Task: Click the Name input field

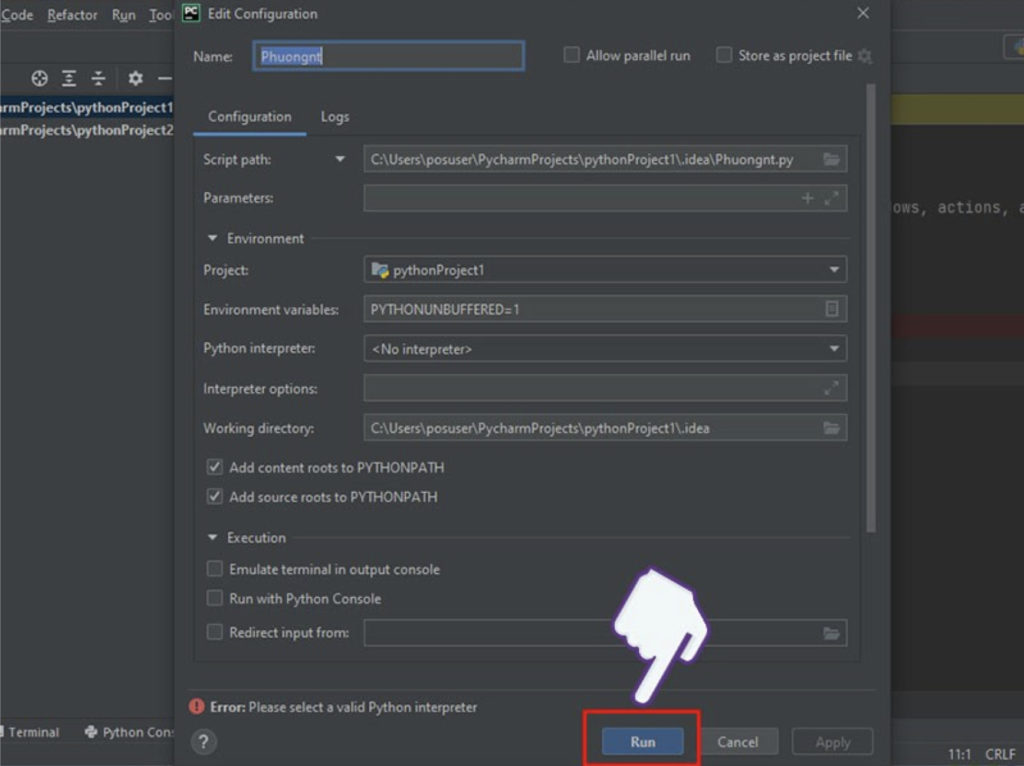Action: coord(389,56)
